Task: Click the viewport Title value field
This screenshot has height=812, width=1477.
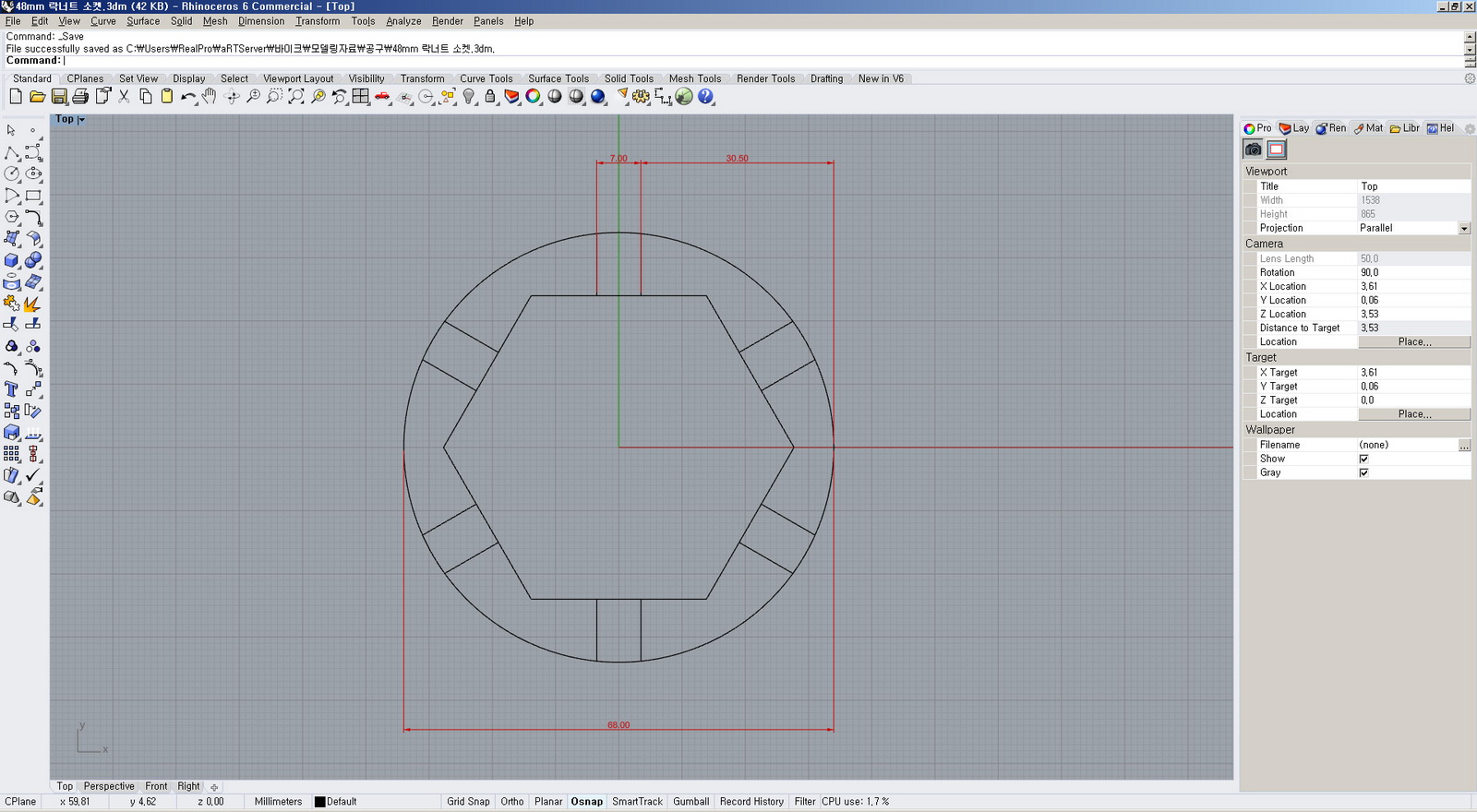Action: tap(1414, 186)
